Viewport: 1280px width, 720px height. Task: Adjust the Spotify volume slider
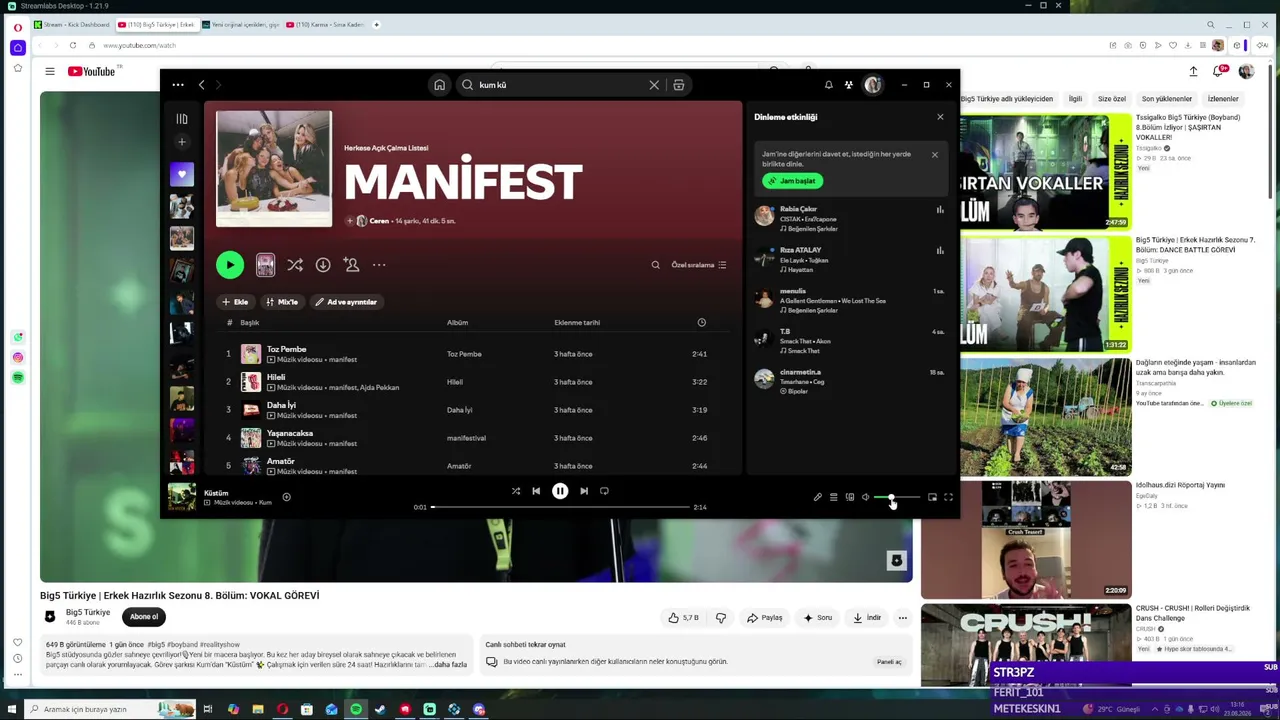(897, 497)
